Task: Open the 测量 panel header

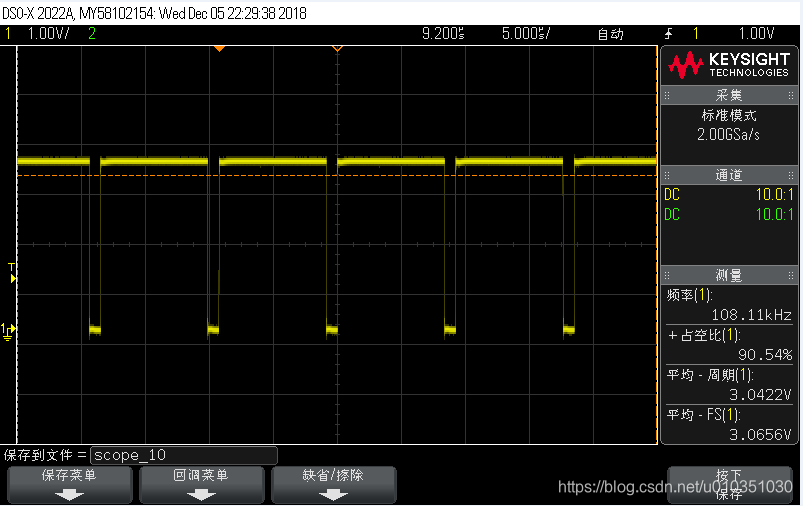Action: coord(729,276)
